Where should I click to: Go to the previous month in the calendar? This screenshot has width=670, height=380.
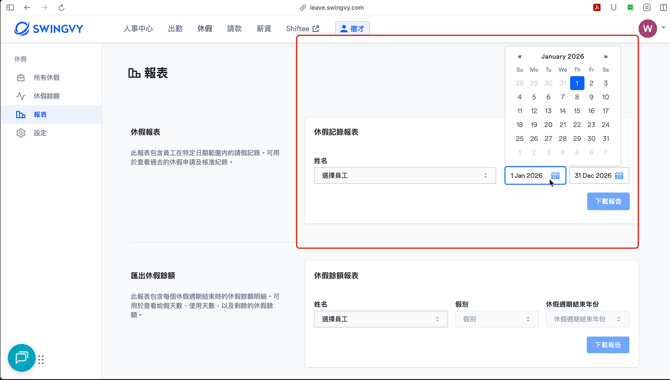point(520,56)
